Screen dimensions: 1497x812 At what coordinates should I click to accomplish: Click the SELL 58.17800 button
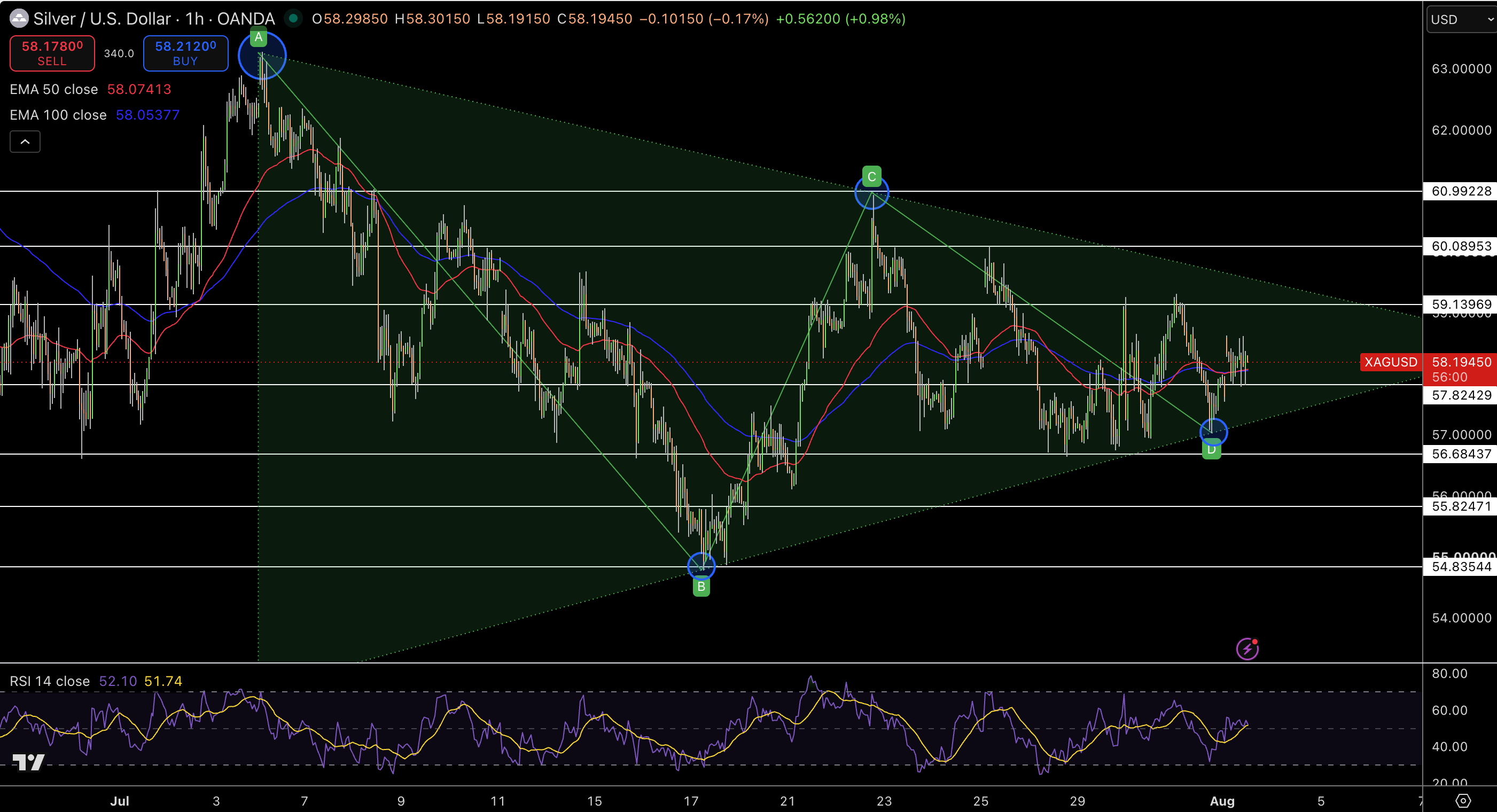tap(52, 53)
